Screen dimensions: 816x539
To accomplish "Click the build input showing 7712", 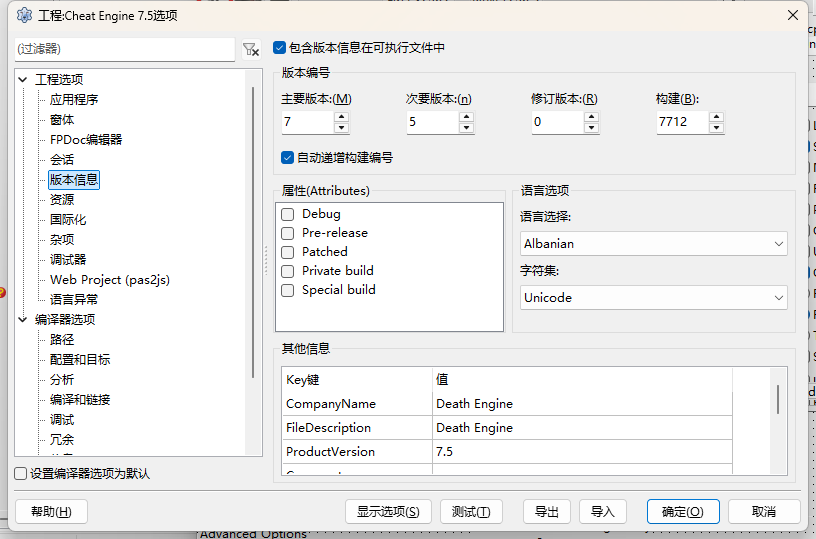I will point(683,122).
